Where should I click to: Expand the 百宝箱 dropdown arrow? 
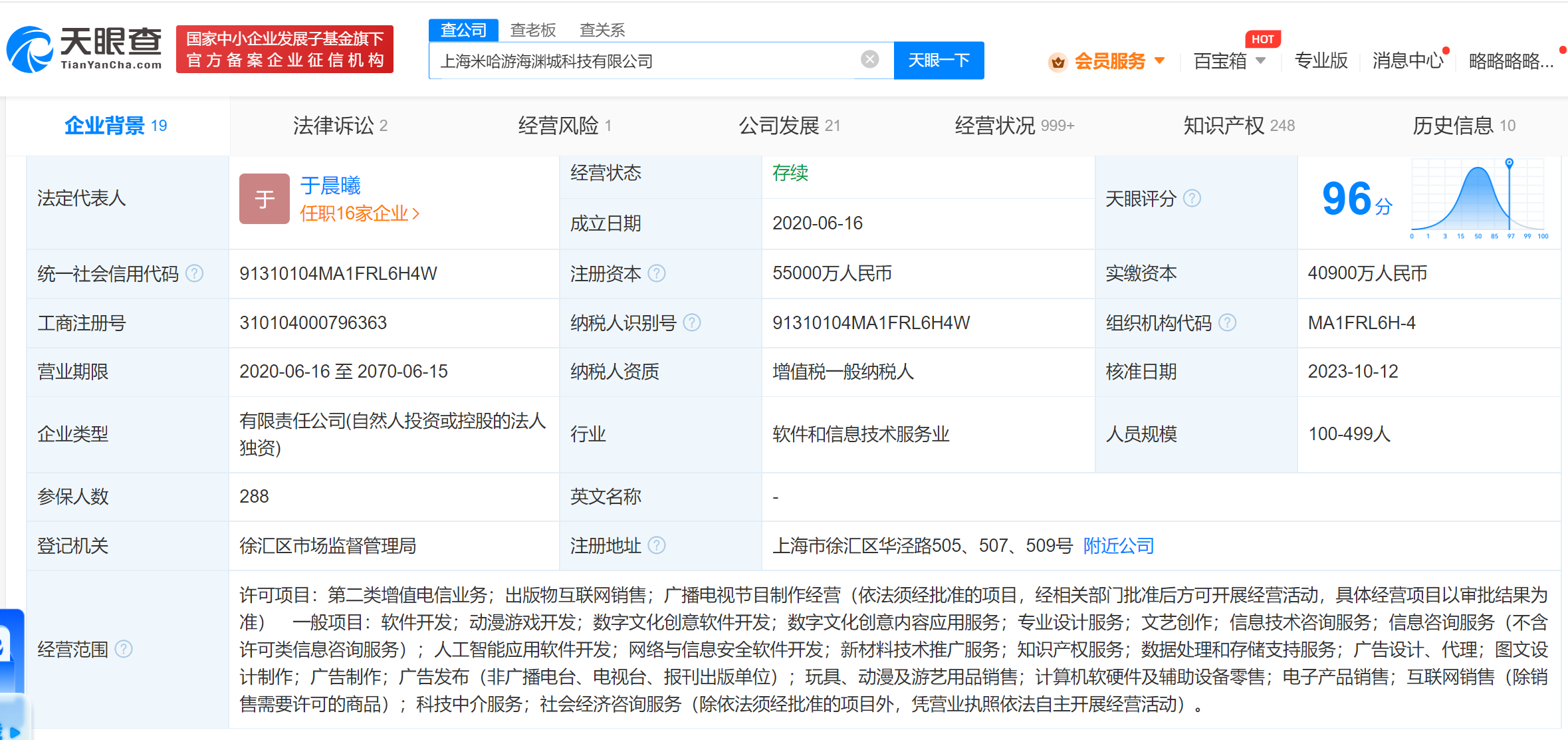(x=1261, y=61)
